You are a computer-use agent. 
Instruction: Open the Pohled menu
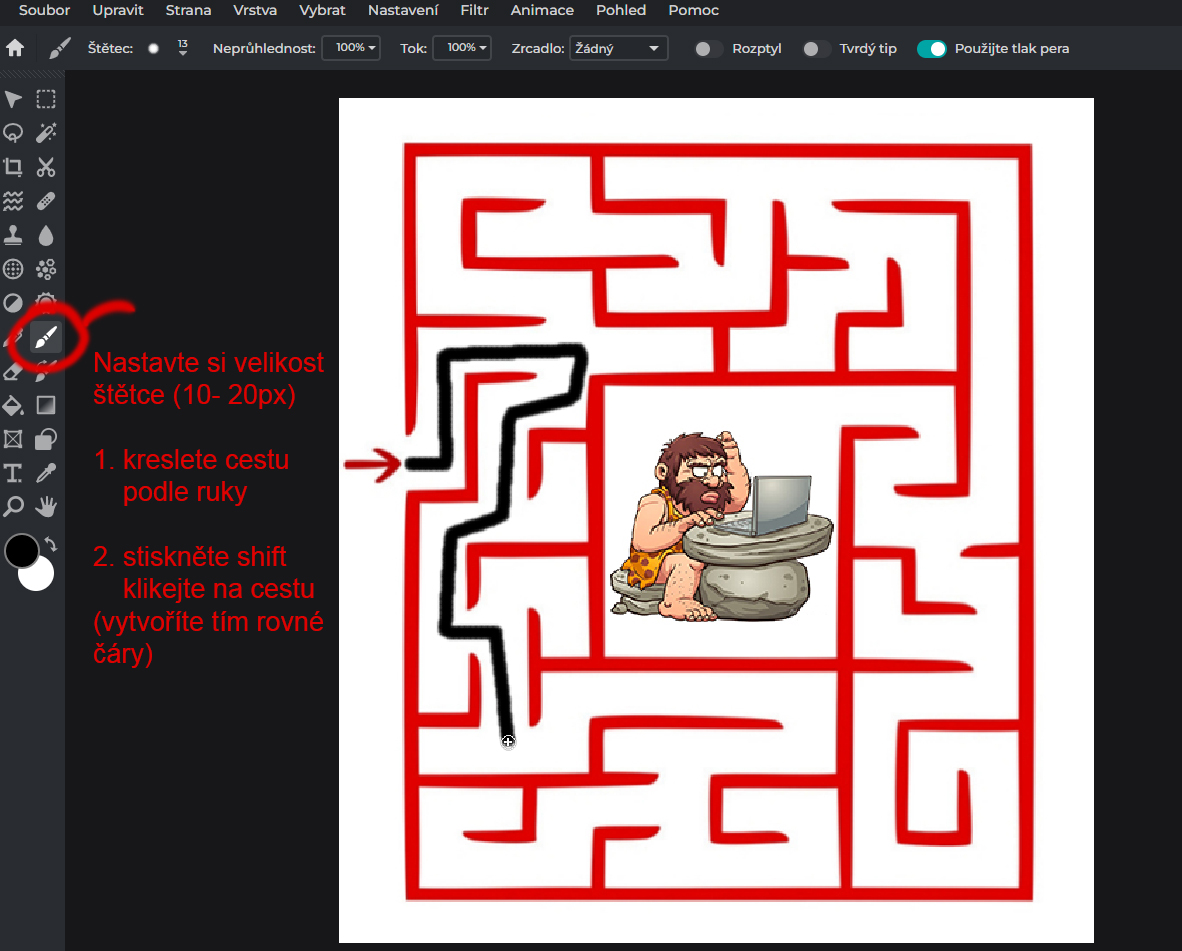coord(620,11)
